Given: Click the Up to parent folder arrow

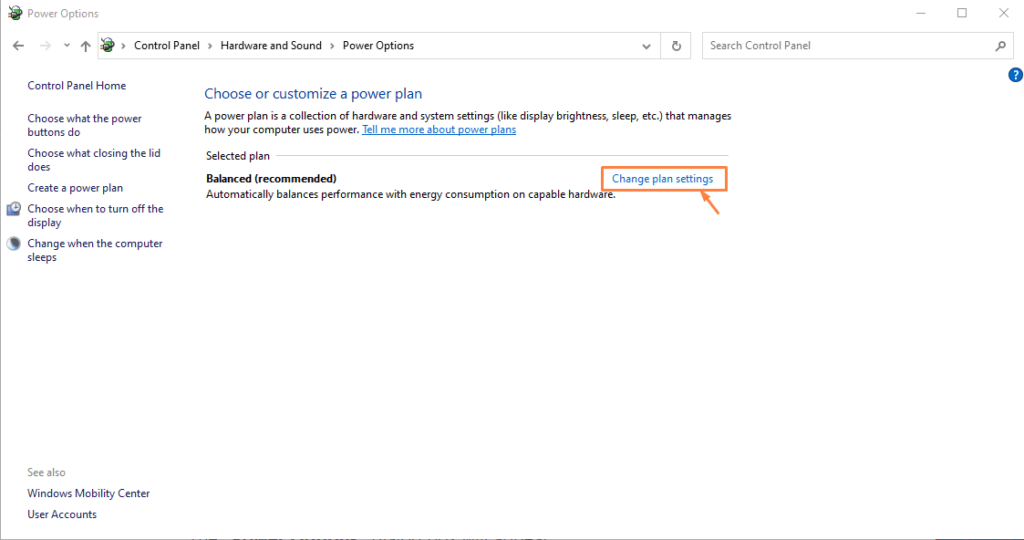Looking at the screenshot, I should (x=86, y=46).
